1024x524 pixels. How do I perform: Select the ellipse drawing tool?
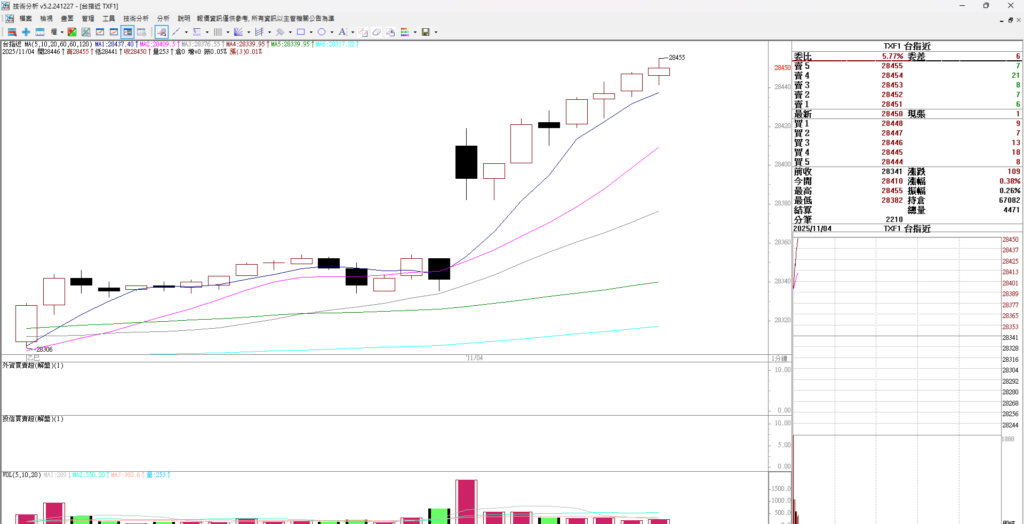click(x=321, y=32)
